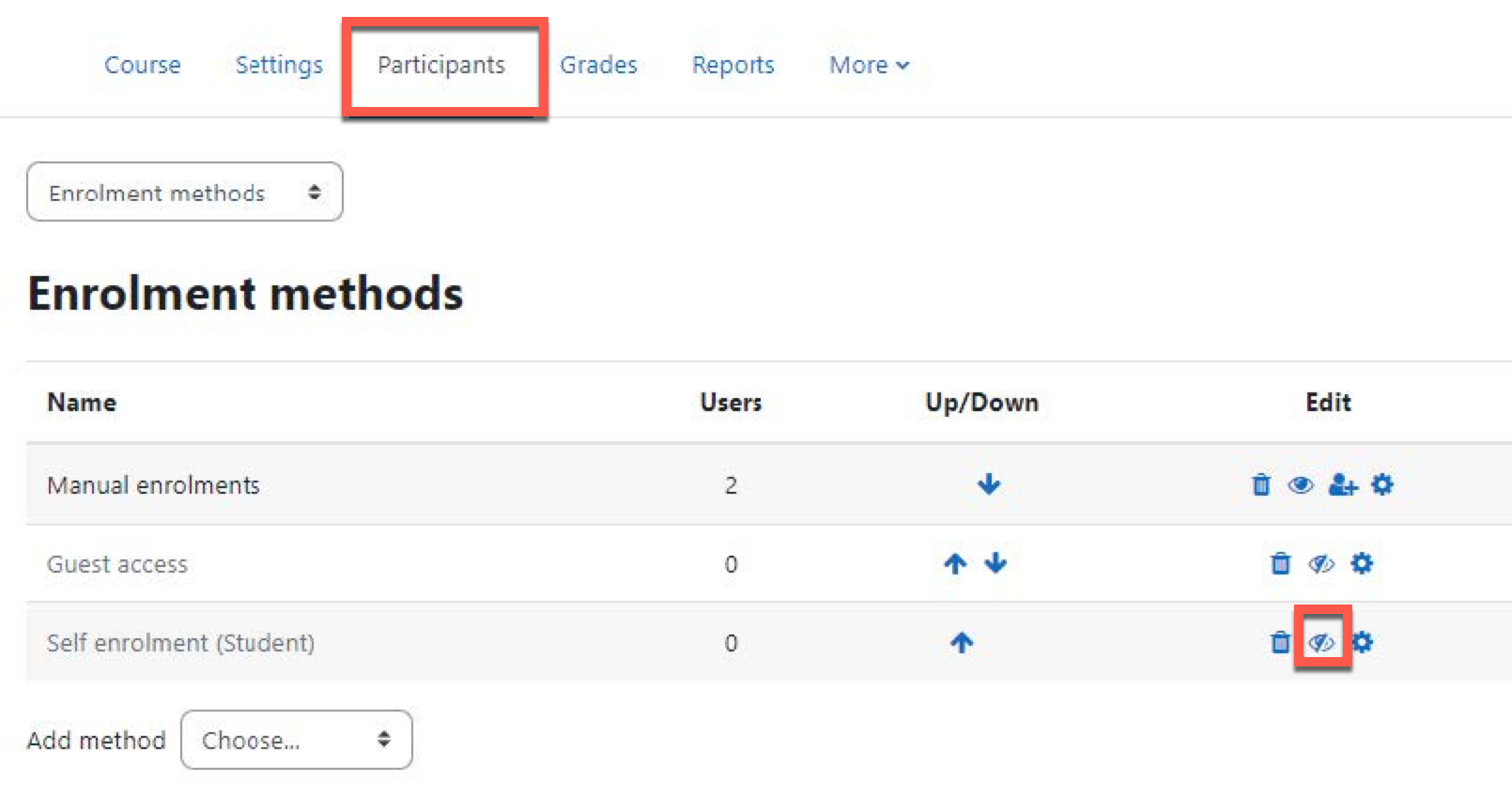Switch to the Settings tab
The image size is (1512, 796).
tap(279, 65)
